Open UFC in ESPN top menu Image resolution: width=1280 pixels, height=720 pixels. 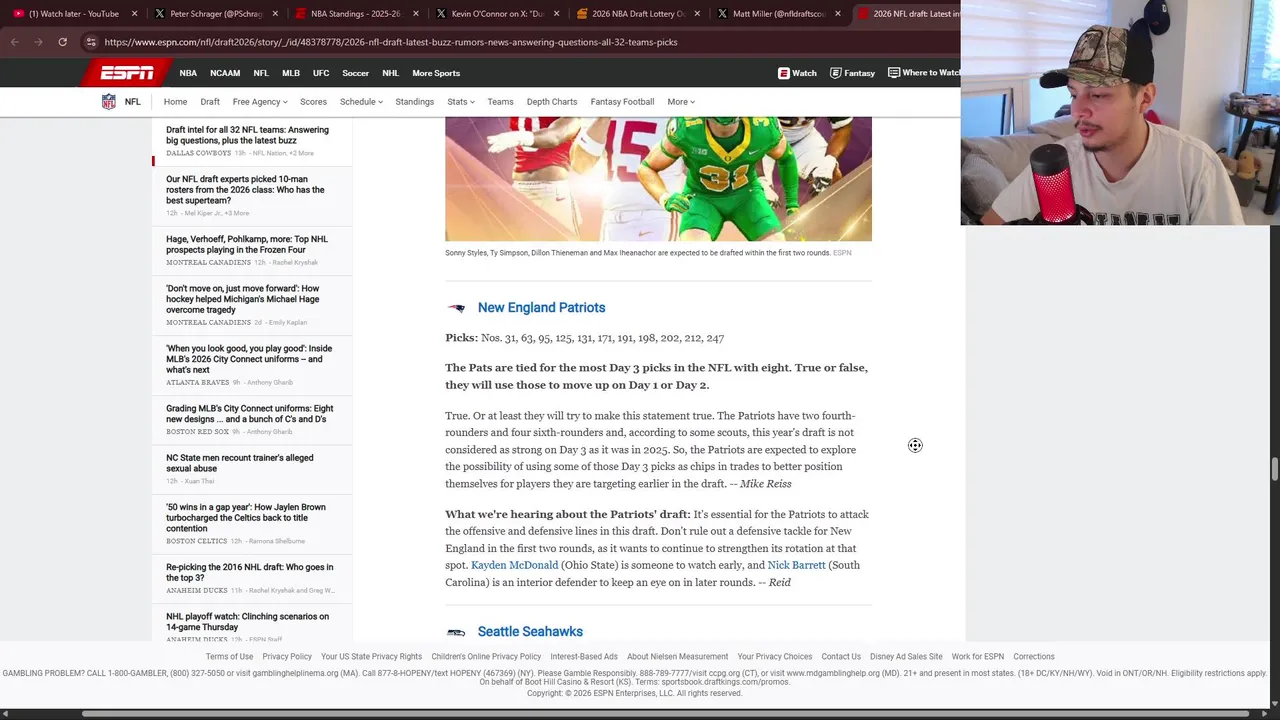click(321, 73)
